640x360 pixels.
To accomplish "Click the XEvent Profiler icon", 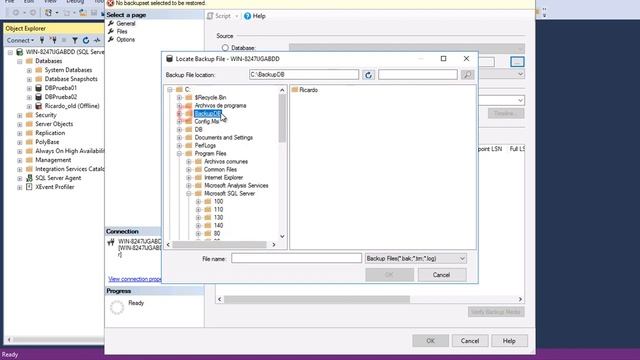I will pos(29,187).
